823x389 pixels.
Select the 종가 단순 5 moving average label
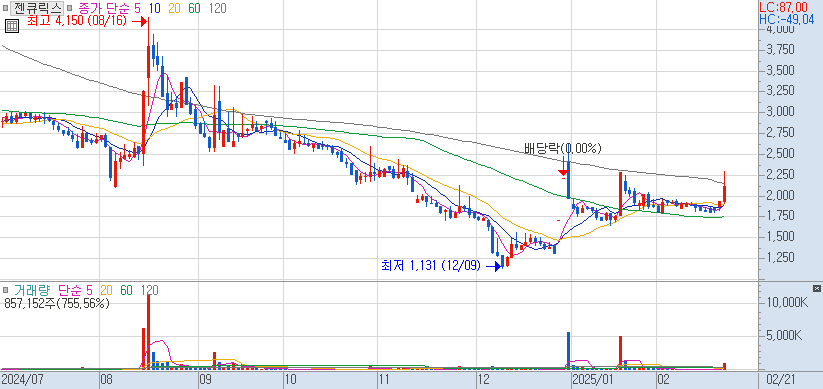pos(110,8)
